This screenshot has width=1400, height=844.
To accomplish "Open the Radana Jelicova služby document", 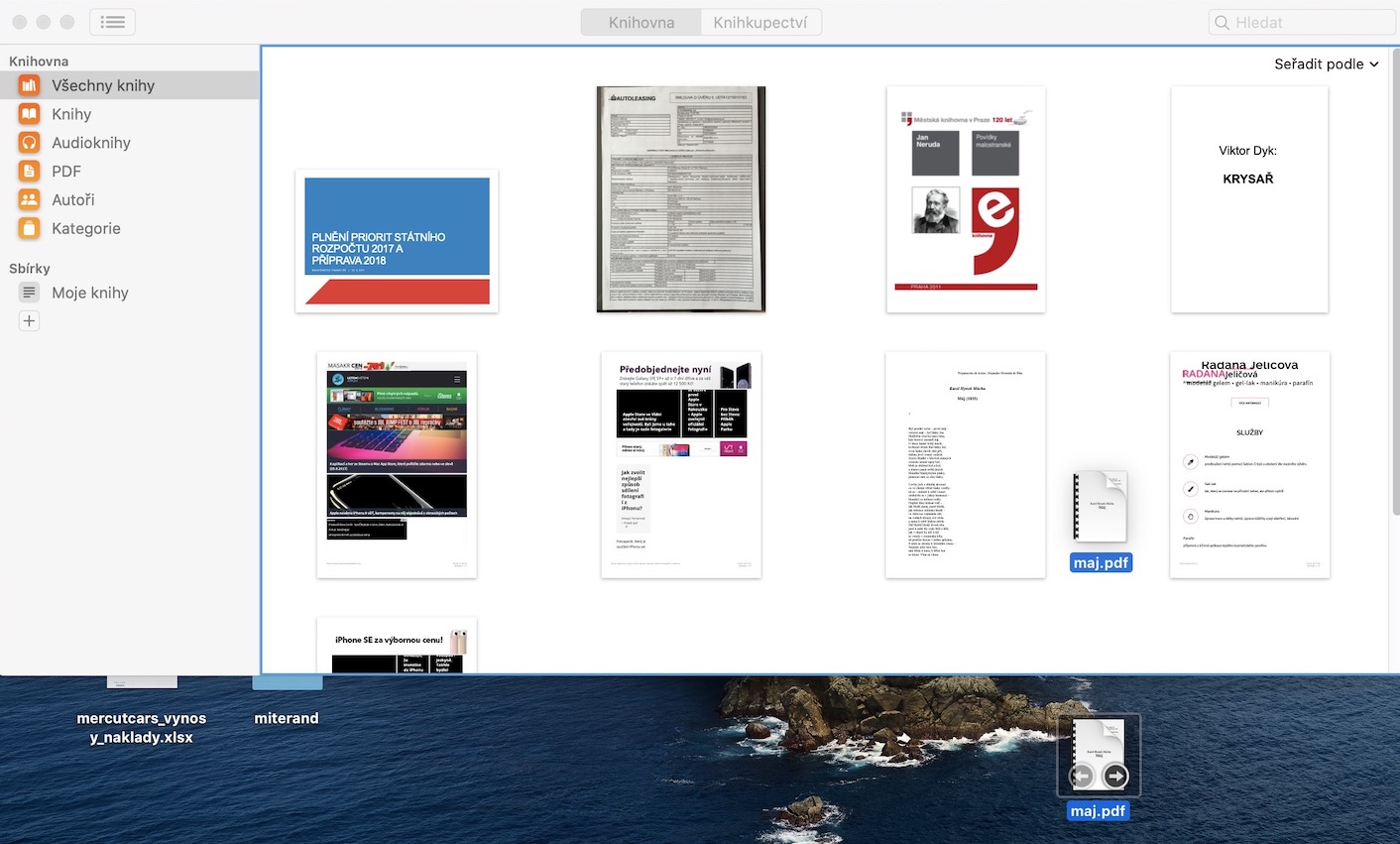I will (x=1249, y=464).
